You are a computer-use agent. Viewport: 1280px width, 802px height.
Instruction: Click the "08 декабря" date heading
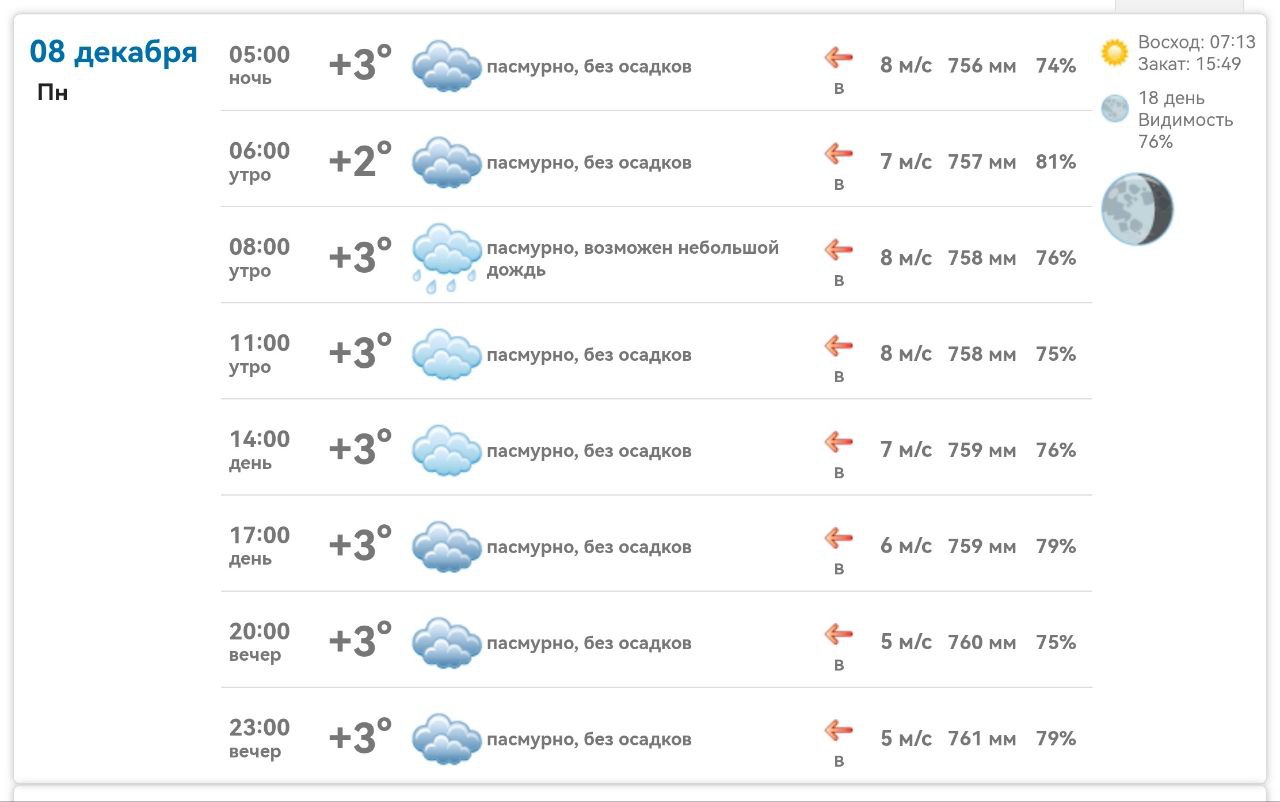click(x=113, y=52)
